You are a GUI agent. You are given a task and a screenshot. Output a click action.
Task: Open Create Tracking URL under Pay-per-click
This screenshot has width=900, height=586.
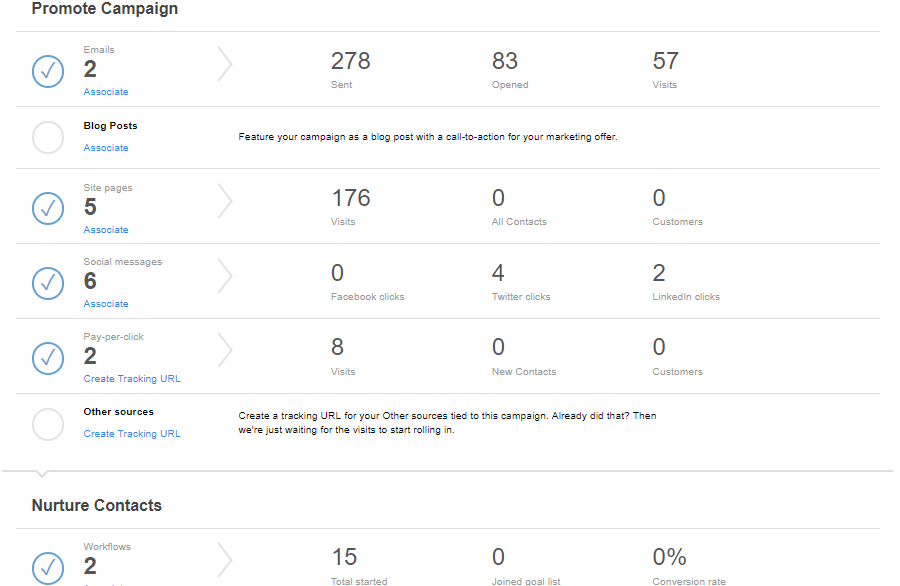coord(132,379)
